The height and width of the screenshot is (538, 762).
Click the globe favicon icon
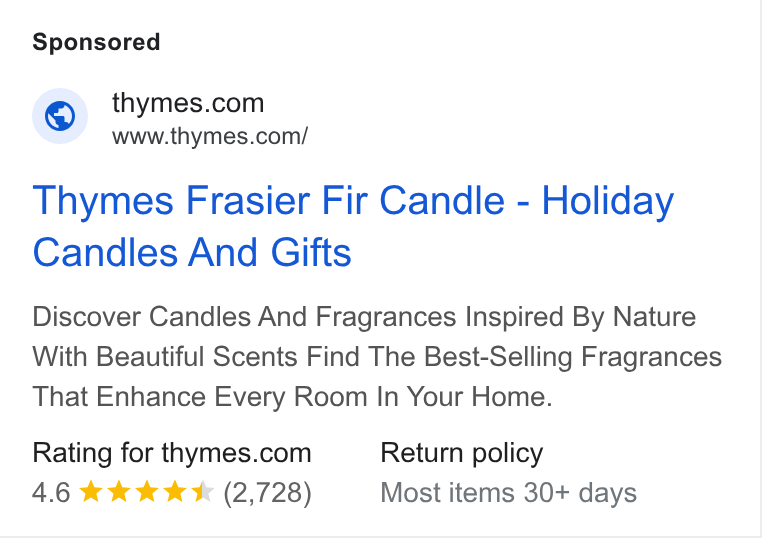tap(60, 116)
